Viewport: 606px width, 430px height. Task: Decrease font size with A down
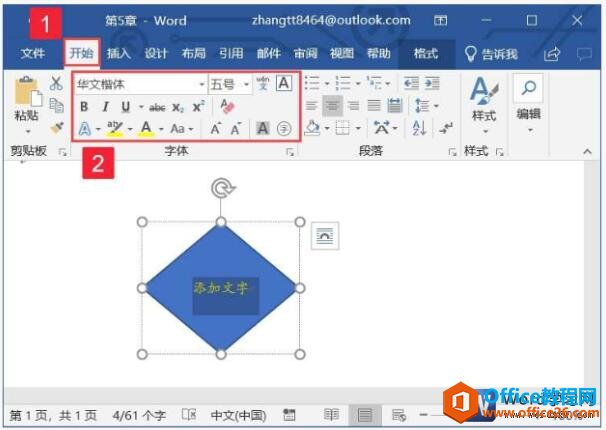pyautogui.click(x=235, y=129)
